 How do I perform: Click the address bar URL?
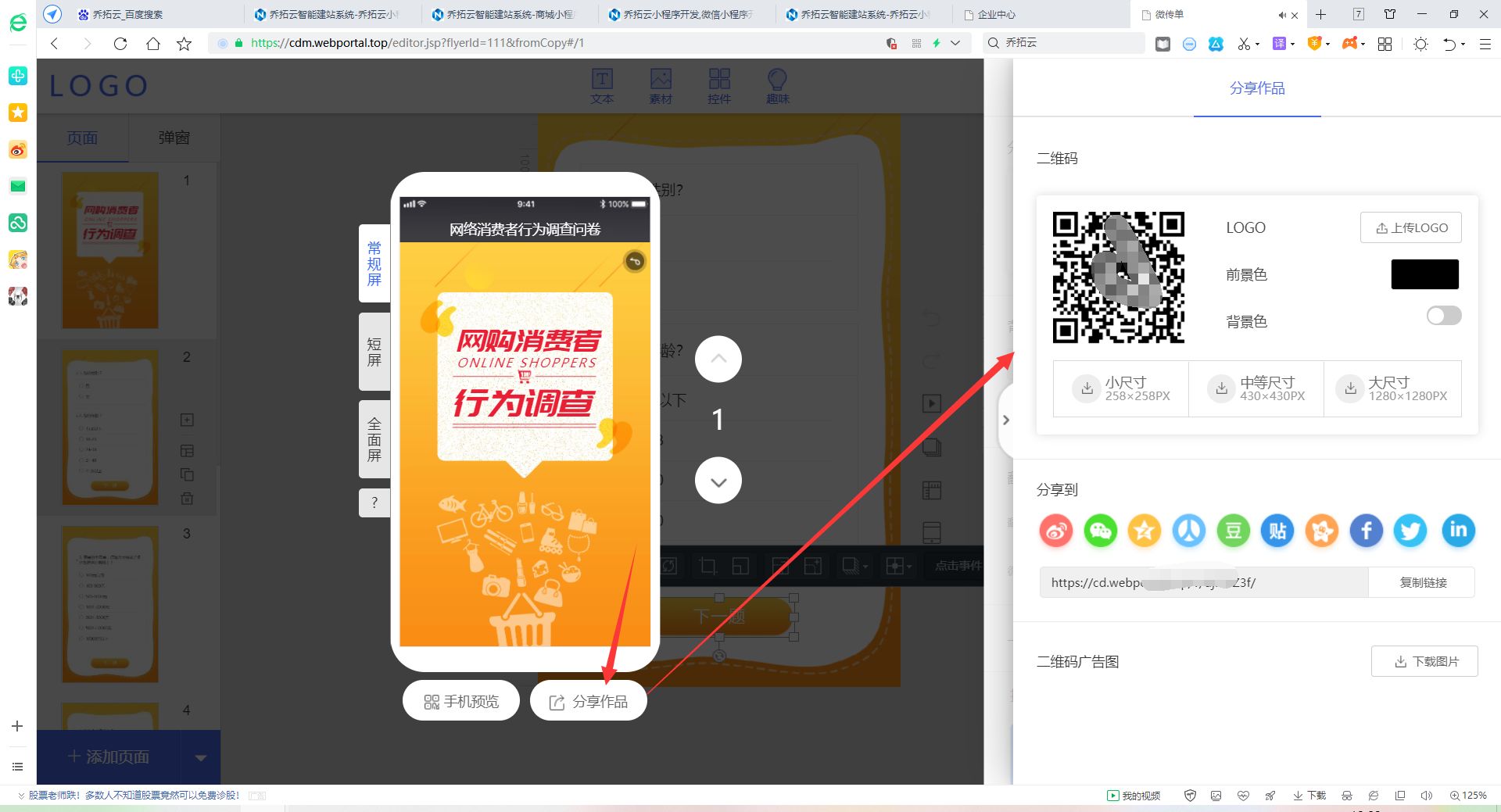tap(417, 43)
